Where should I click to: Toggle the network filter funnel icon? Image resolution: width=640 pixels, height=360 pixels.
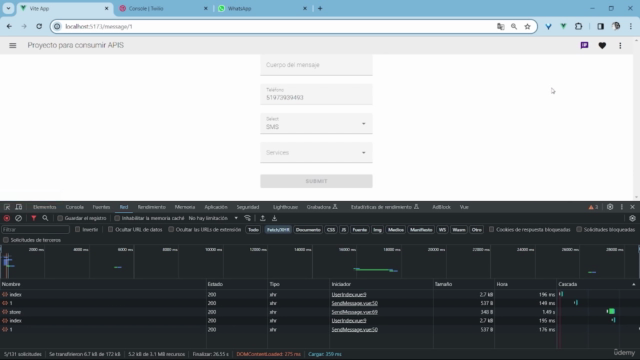pyautogui.click(x=33, y=218)
